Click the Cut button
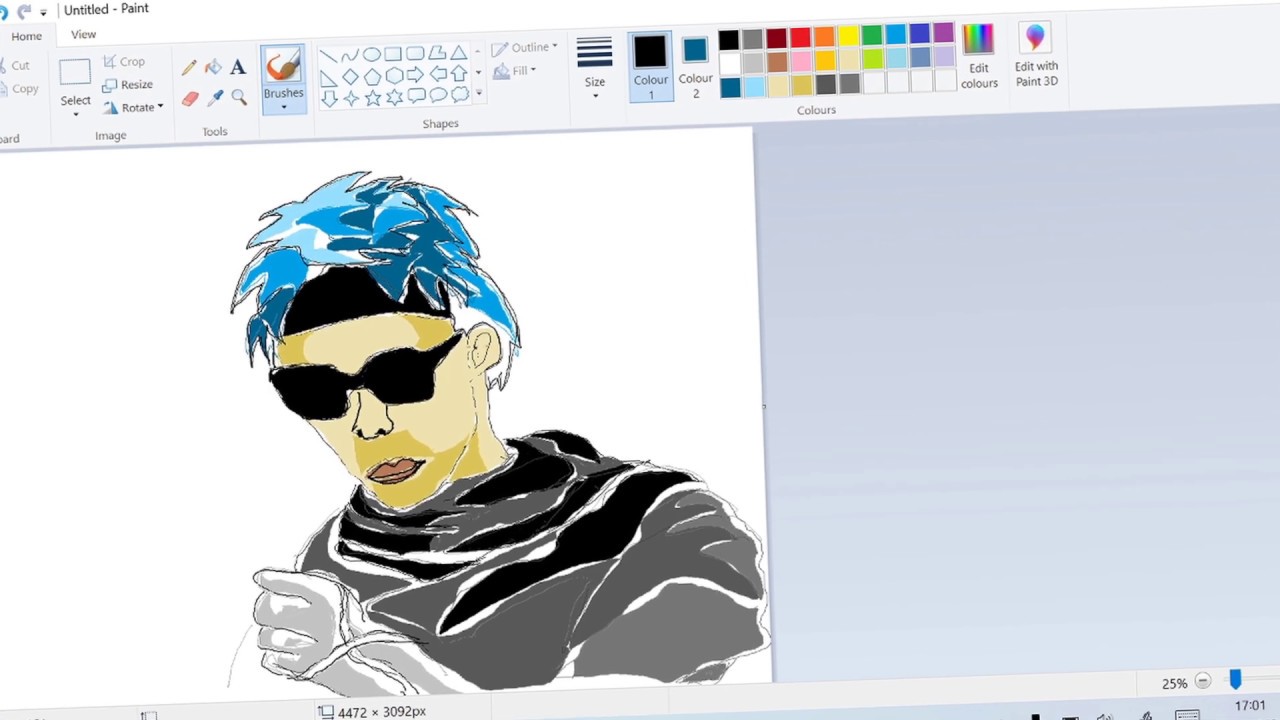This screenshot has height=720, width=1280. (15, 66)
